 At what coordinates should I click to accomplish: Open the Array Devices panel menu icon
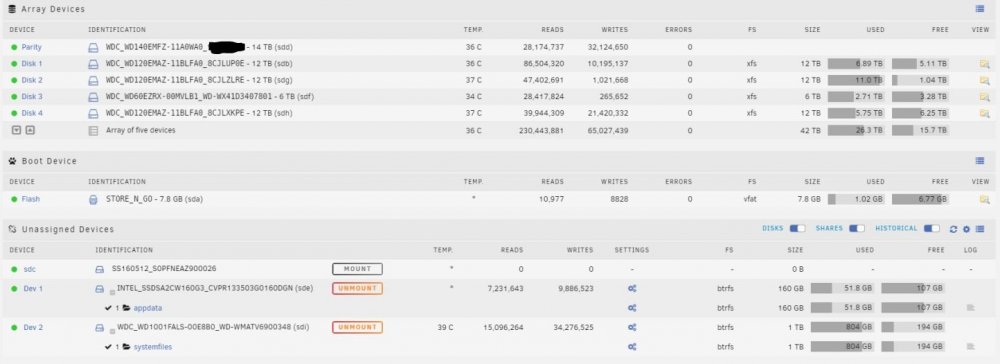[x=980, y=9]
